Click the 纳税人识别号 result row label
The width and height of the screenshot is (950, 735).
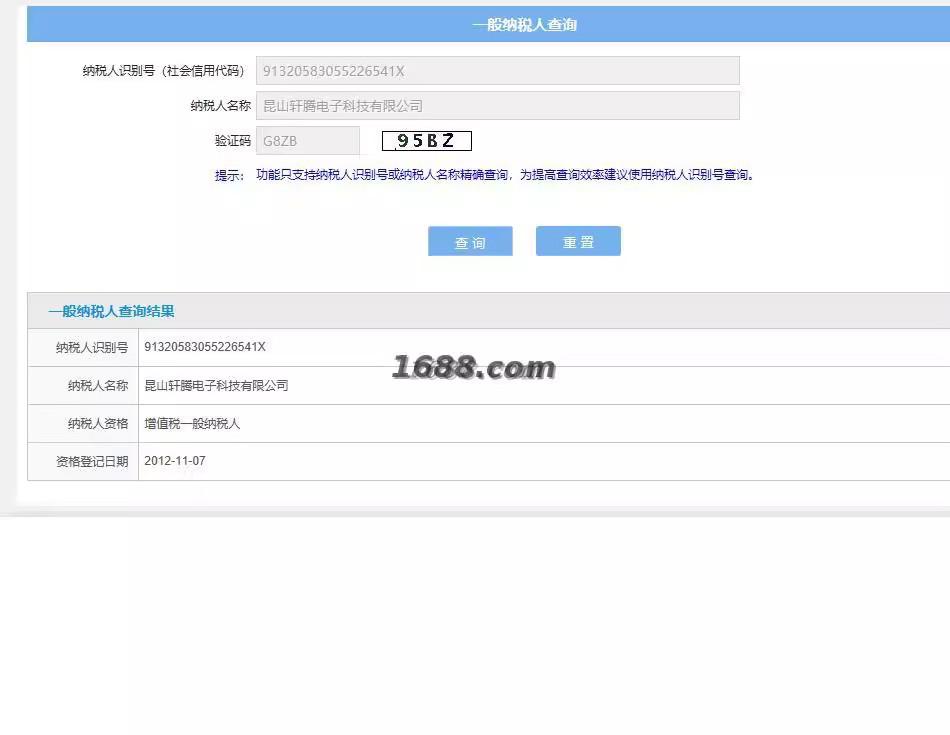92,347
